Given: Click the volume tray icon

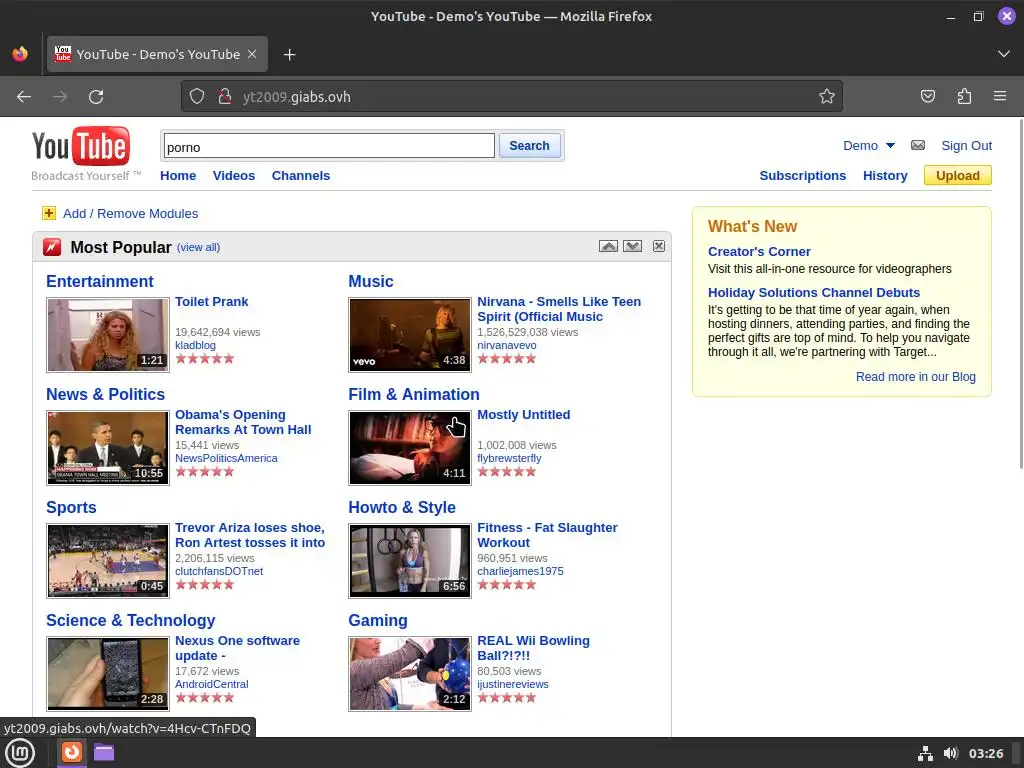Looking at the screenshot, I should (x=951, y=754).
